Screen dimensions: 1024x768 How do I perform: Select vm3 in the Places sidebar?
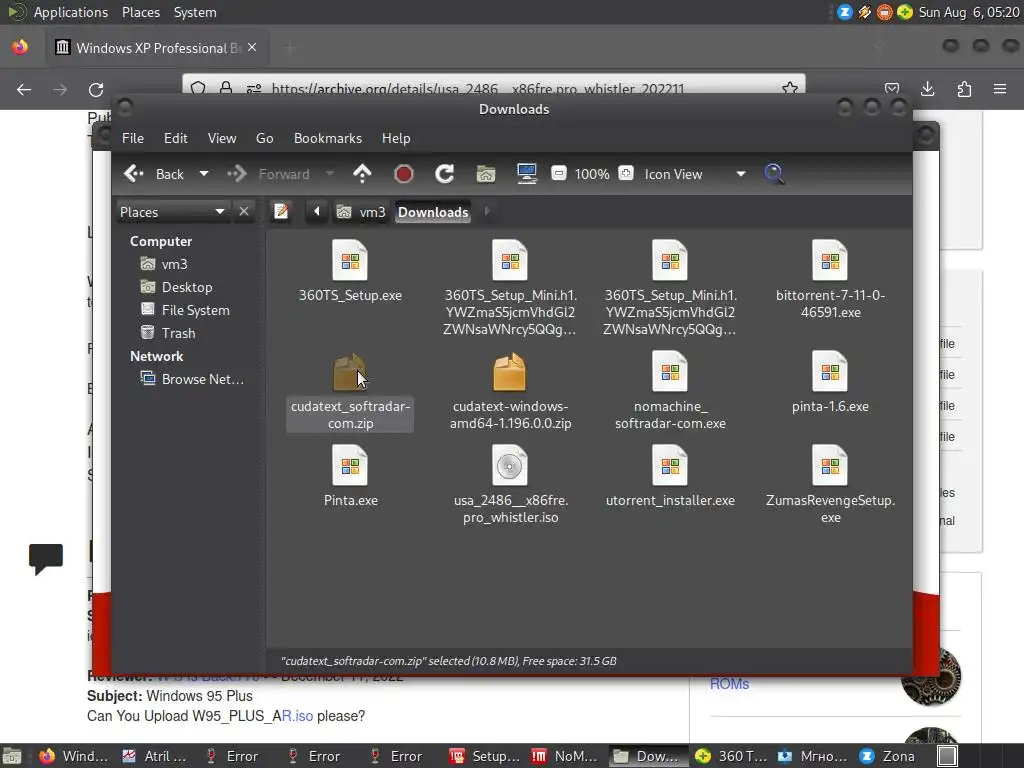(x=164, y=264)
